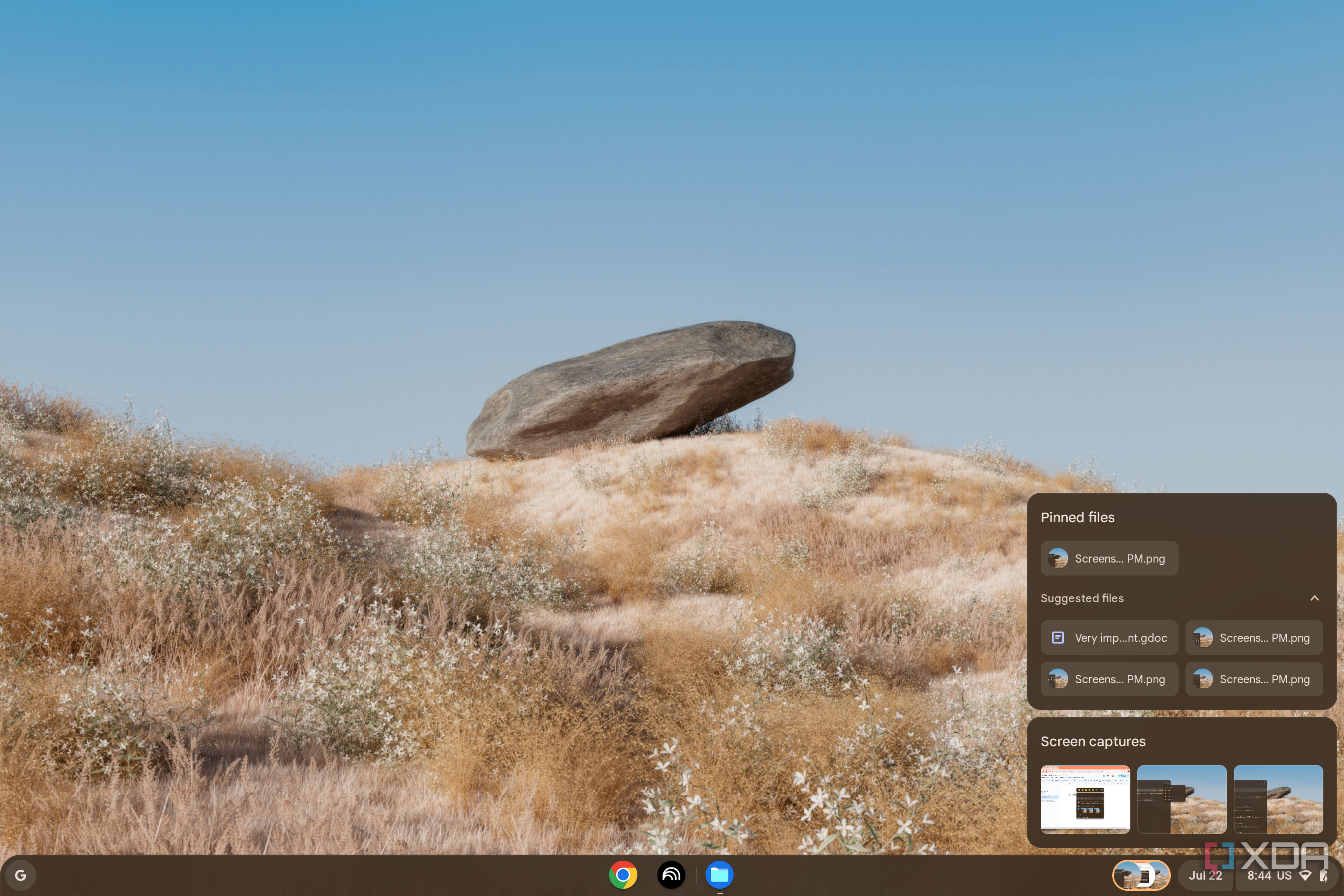The height and width of the screenshot is (896, 1344).
Task: Open the Very imp...nt.gdoc suggested file
Action: click(1109, 638)
